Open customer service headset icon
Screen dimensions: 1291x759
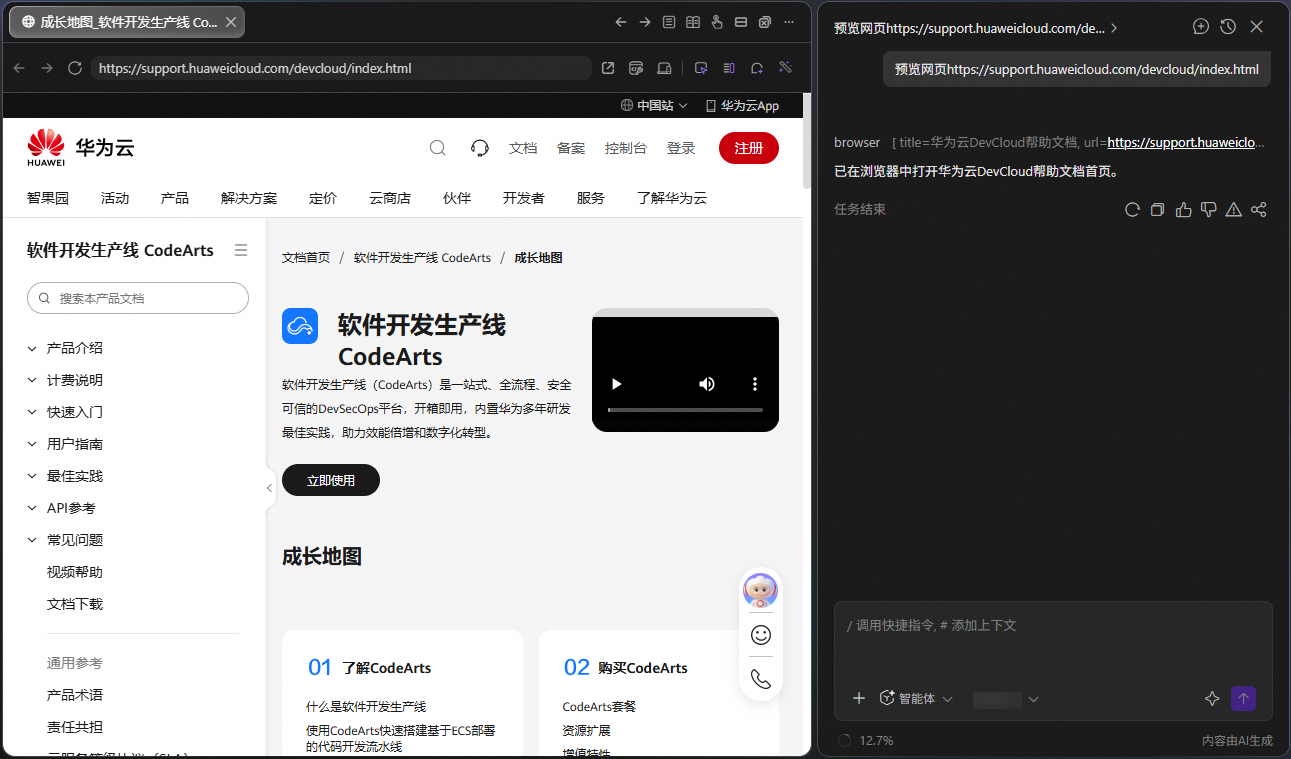tap(480, 148)
